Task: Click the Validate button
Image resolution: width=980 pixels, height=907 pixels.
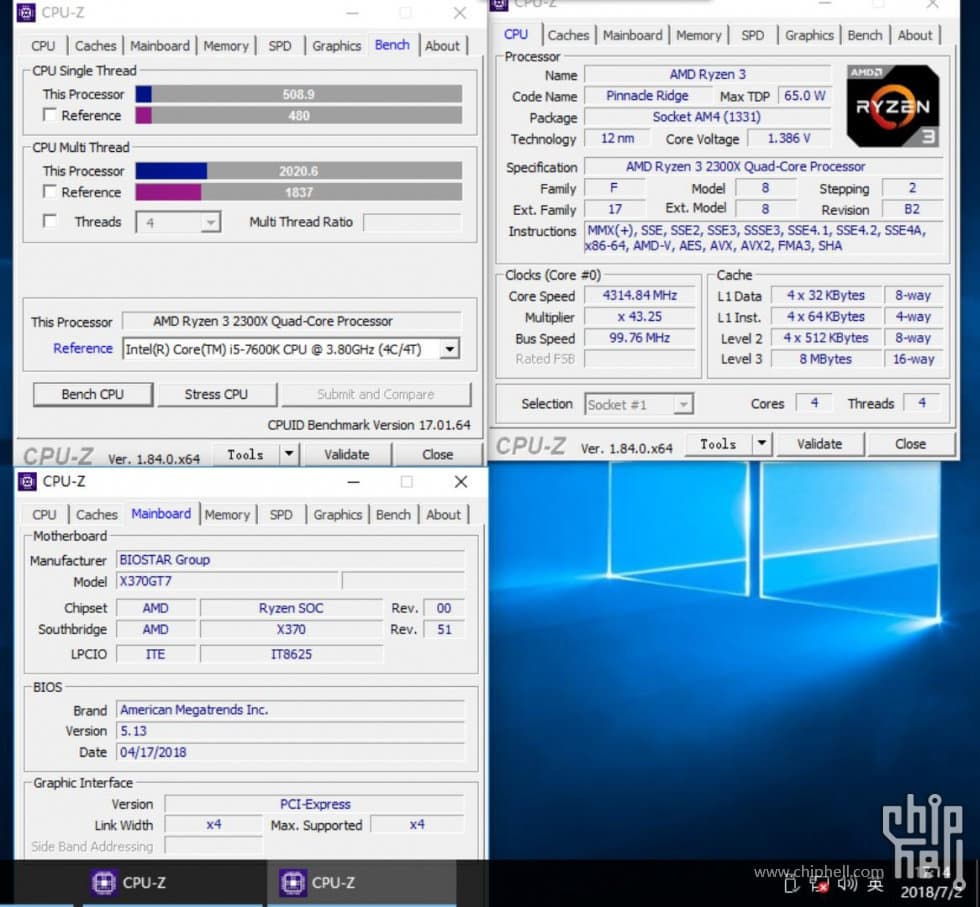Action: pyautogui.click(x=346, y=454)
